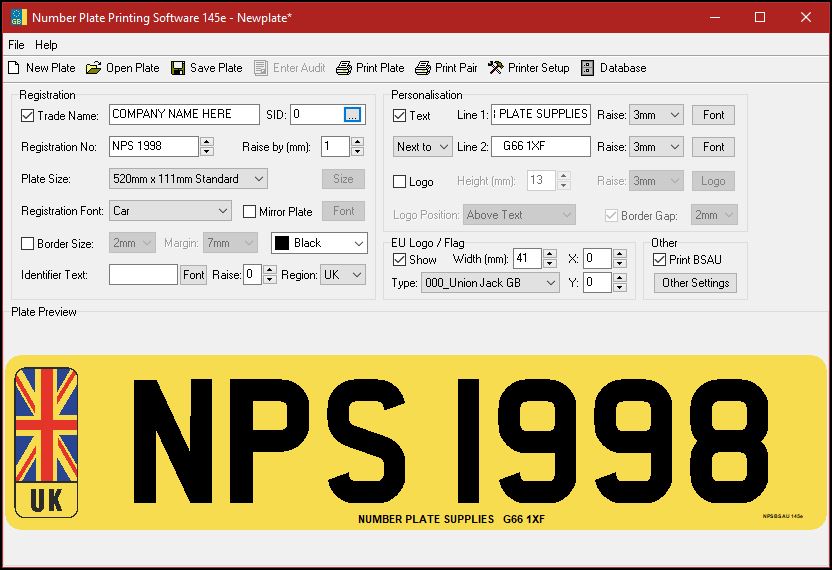Browse SID with the ellipsis button

point(353,114)
